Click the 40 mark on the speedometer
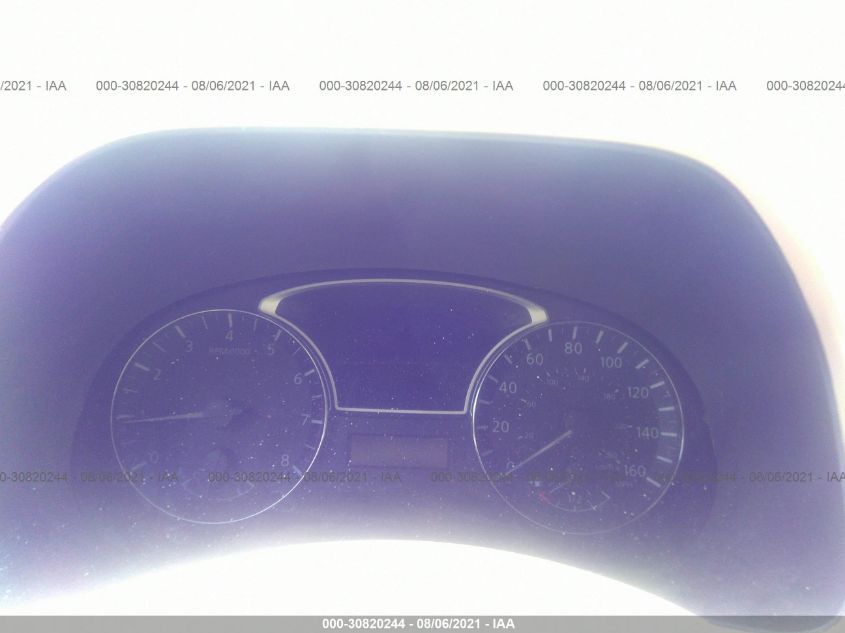 click(508, 387)
